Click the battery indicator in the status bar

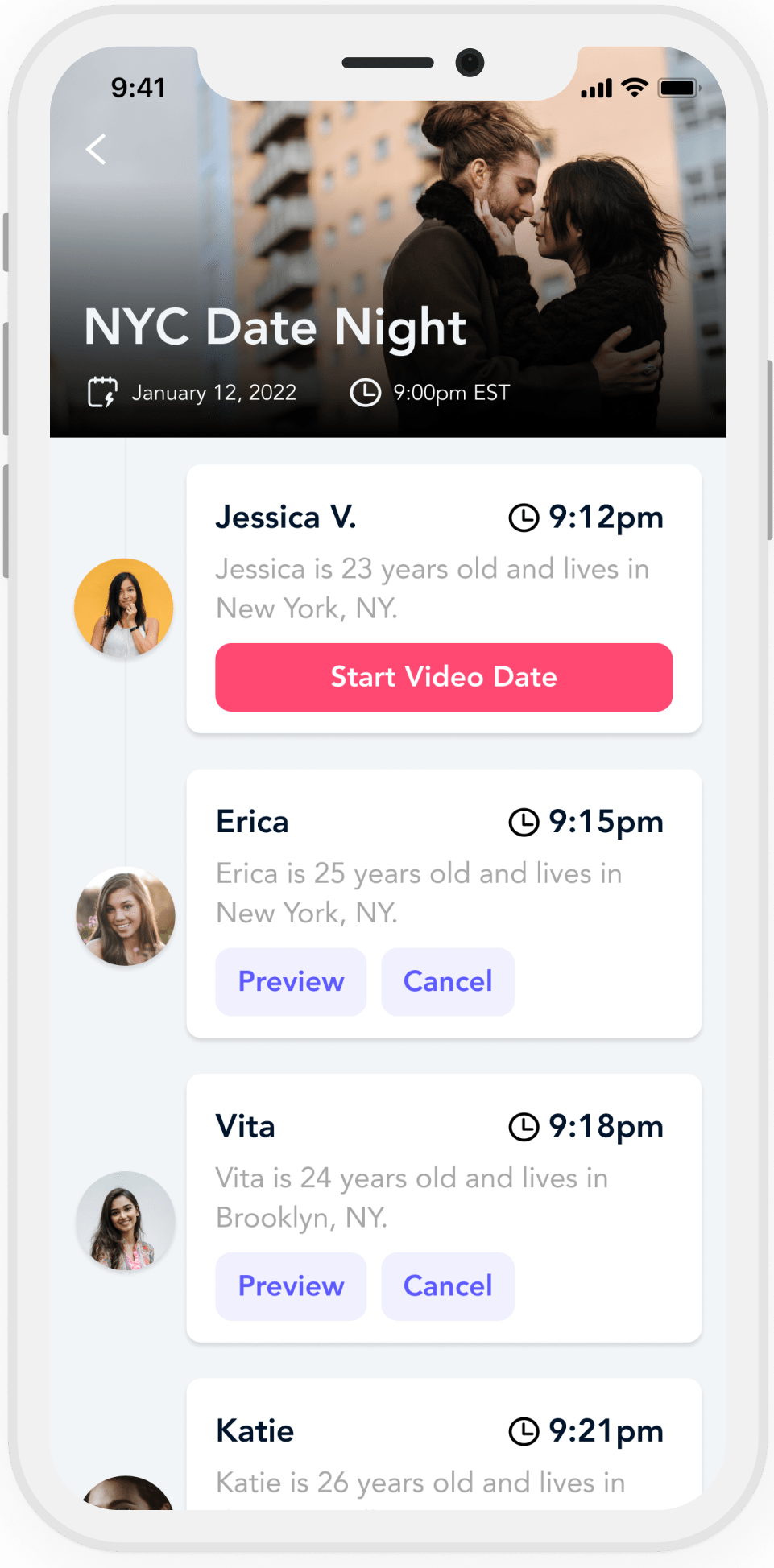679,88
